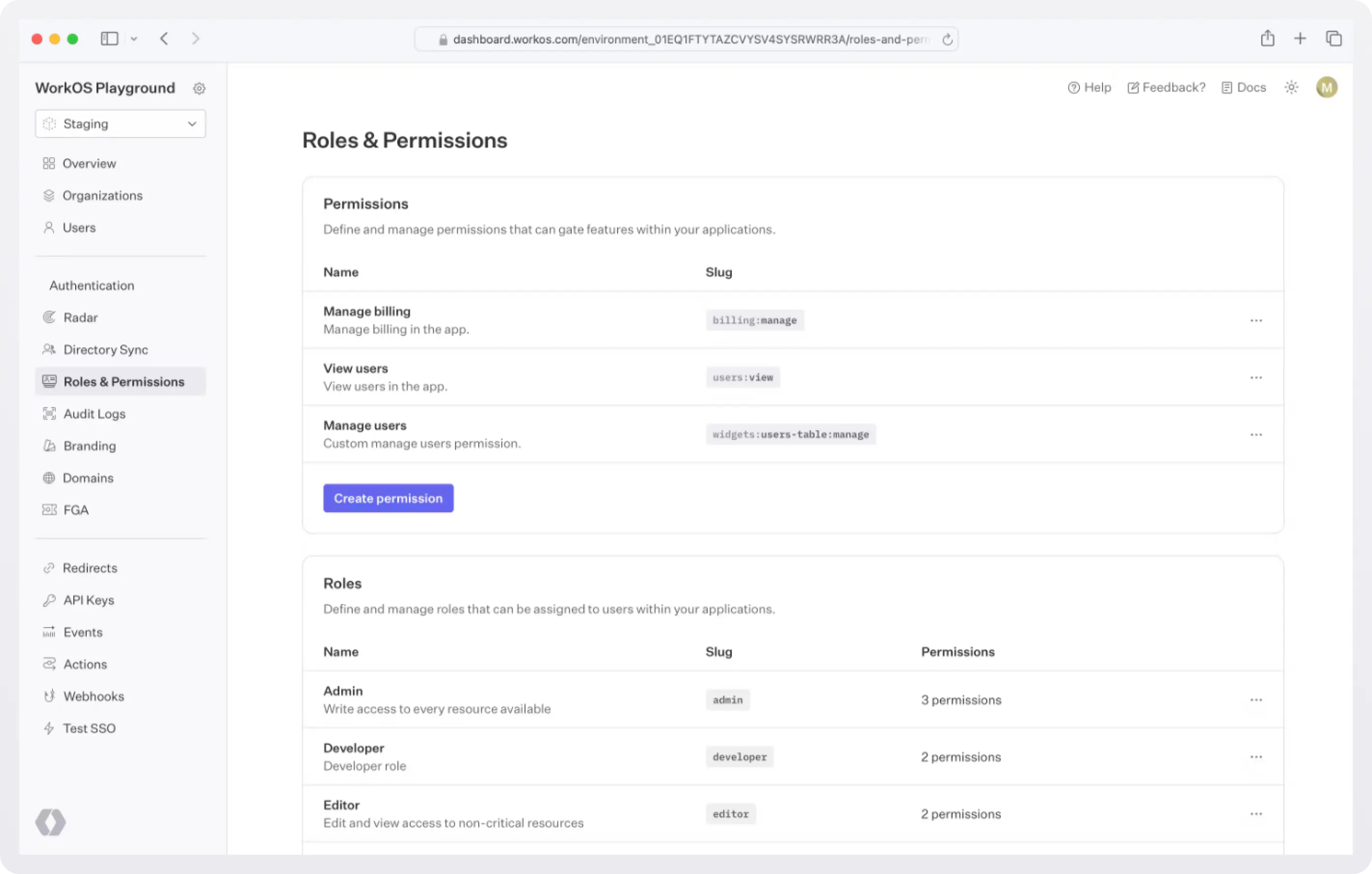This screenshot has width=1372, height=874.
Task: Open options menu for Admin role
Action: (1256, 699)
